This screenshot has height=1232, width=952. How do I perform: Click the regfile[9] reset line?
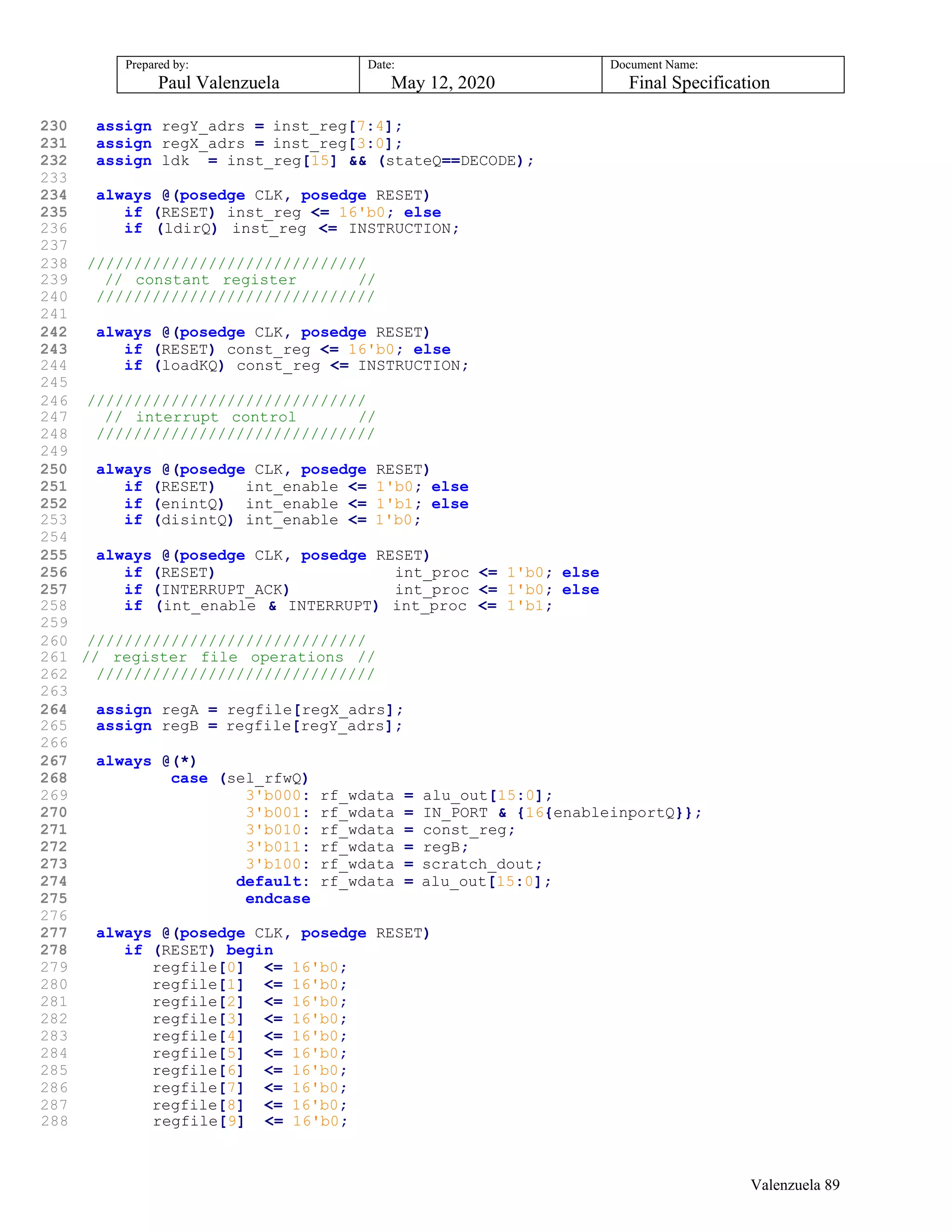(x=251, y=1121)
